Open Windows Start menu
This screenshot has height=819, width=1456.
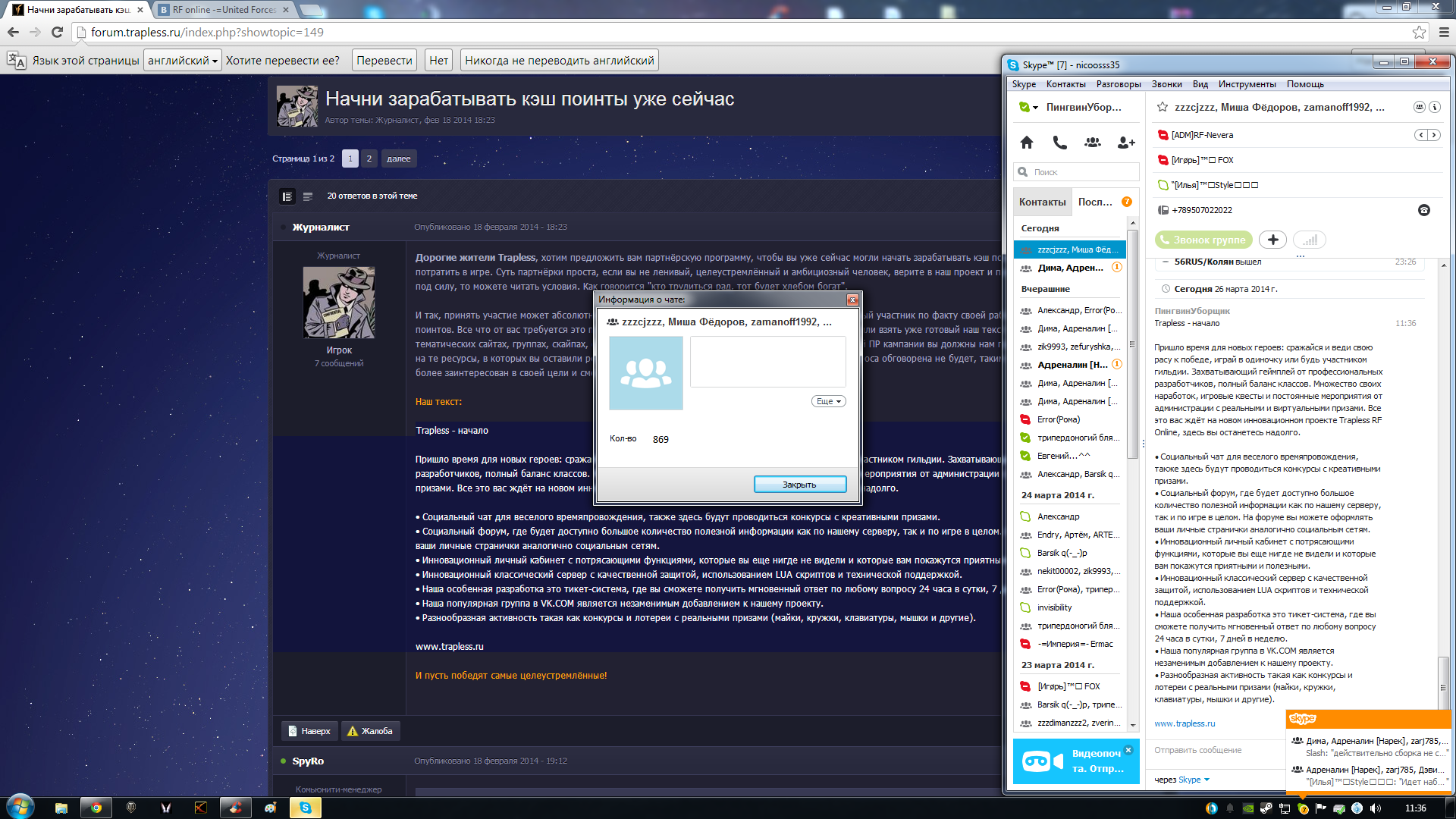tap(20, 807)
